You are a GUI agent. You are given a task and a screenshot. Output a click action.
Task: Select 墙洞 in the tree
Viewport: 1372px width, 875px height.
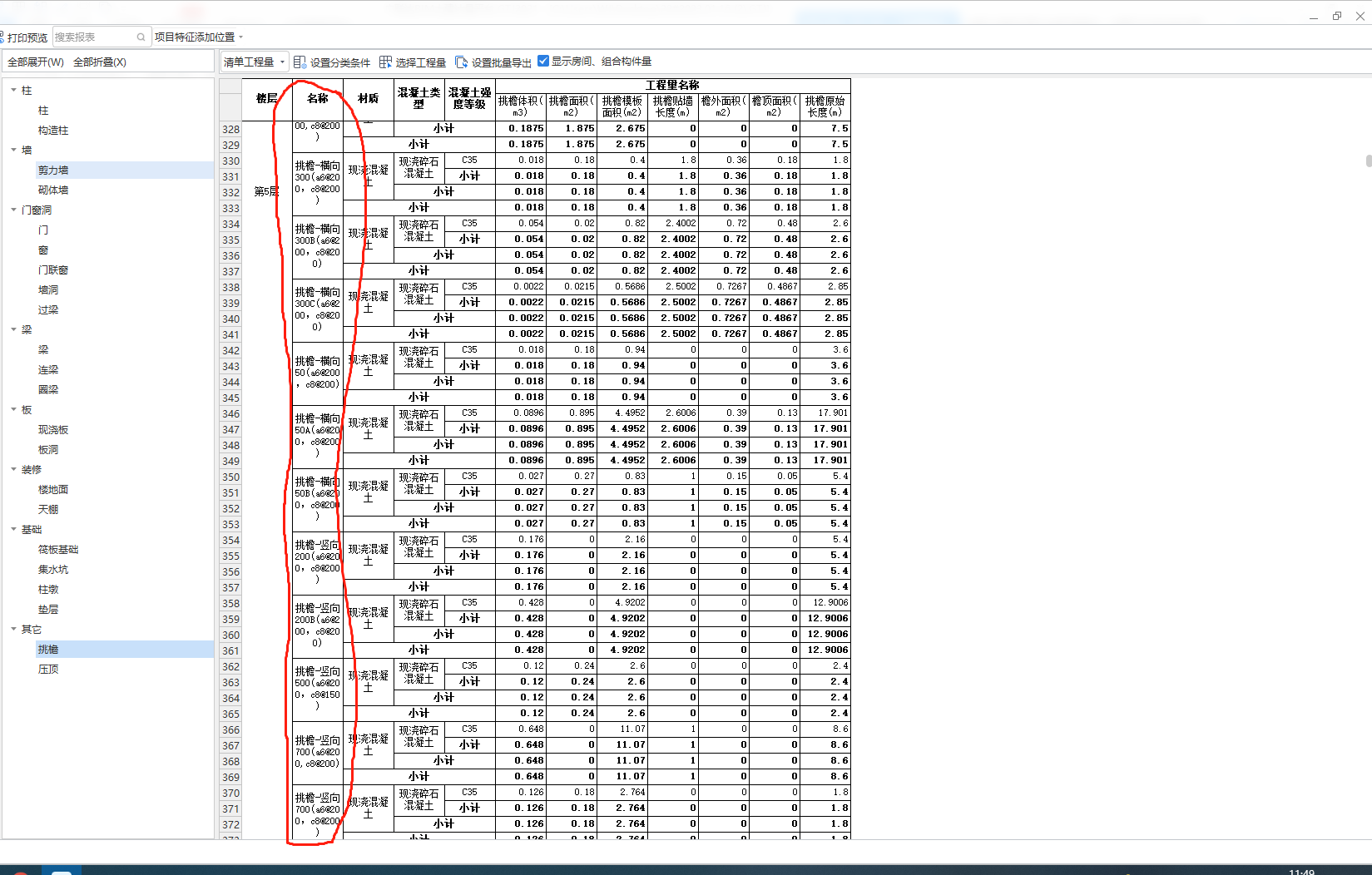pos(48,290)
